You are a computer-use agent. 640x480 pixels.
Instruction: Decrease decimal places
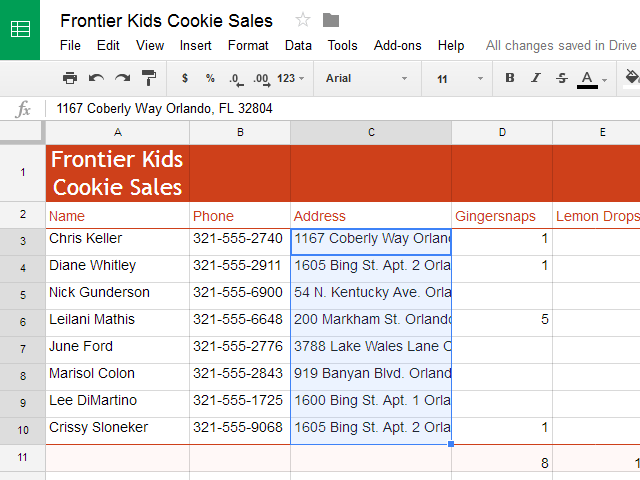point(235,78)
